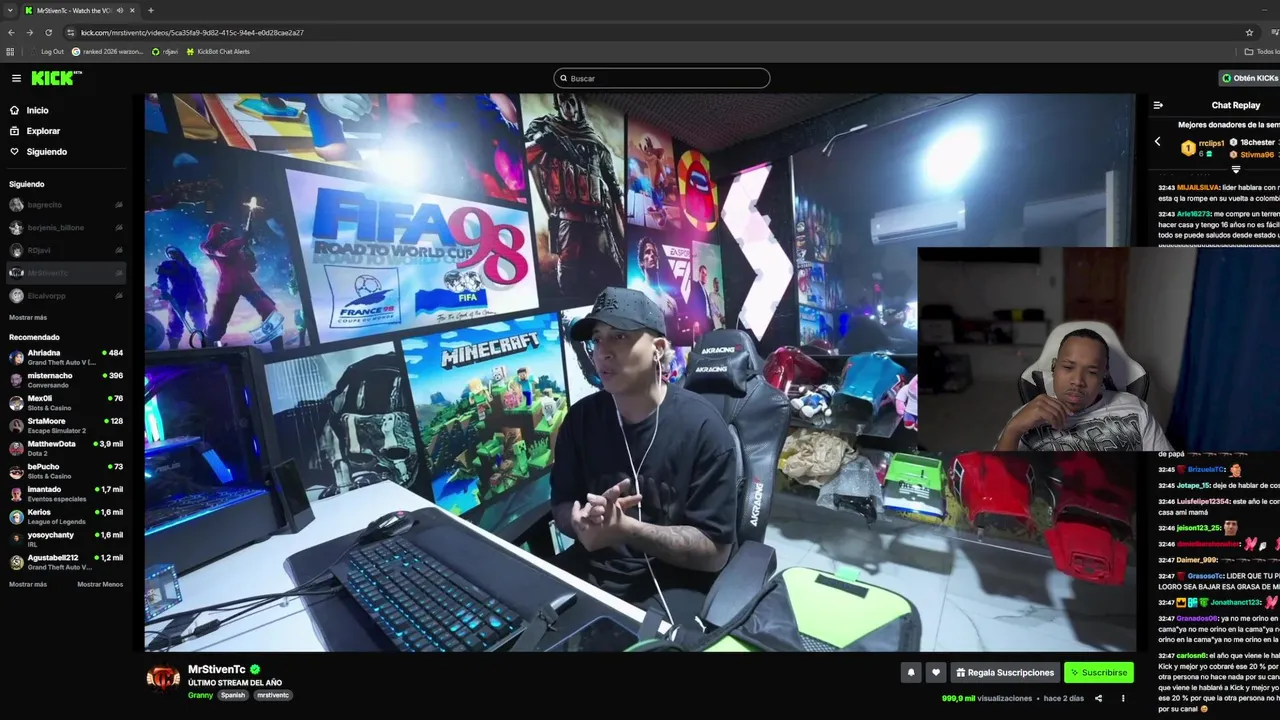Click MIJAILSILVA username in chat
This screenshot has width=1280, height=720.
(1196, 187)
